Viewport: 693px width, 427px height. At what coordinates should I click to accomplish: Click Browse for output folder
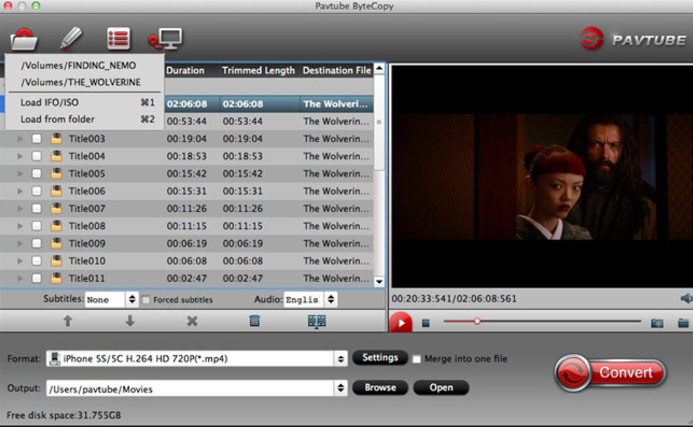coord(380,388)
